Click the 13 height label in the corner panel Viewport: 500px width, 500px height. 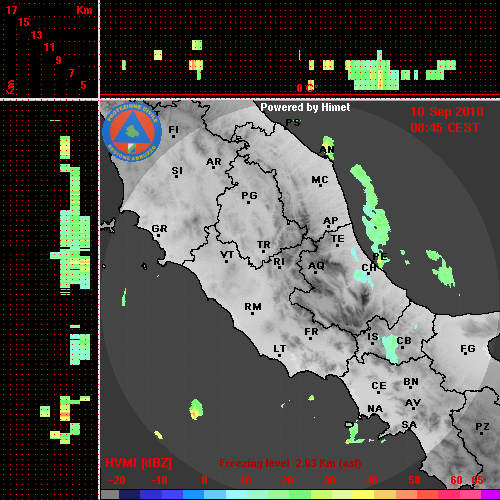(37, 35)
